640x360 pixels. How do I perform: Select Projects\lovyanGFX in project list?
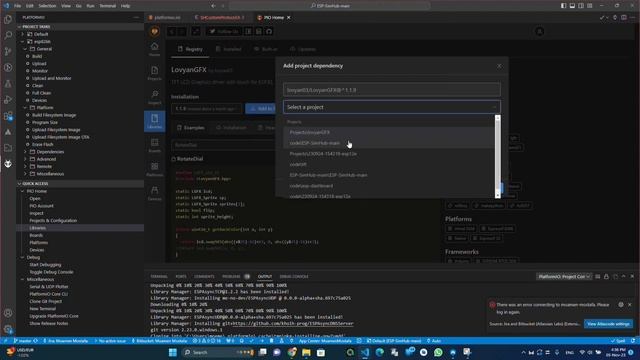310,132
